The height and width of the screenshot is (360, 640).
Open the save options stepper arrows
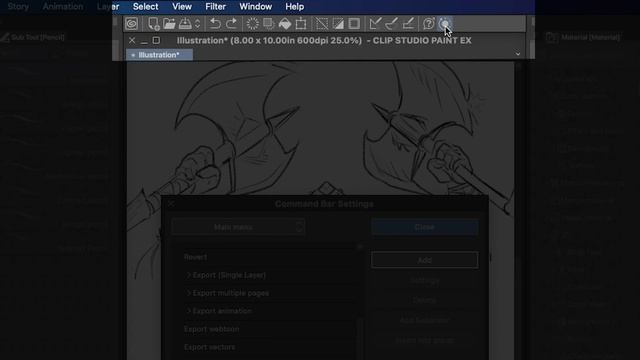coord(198,24)
